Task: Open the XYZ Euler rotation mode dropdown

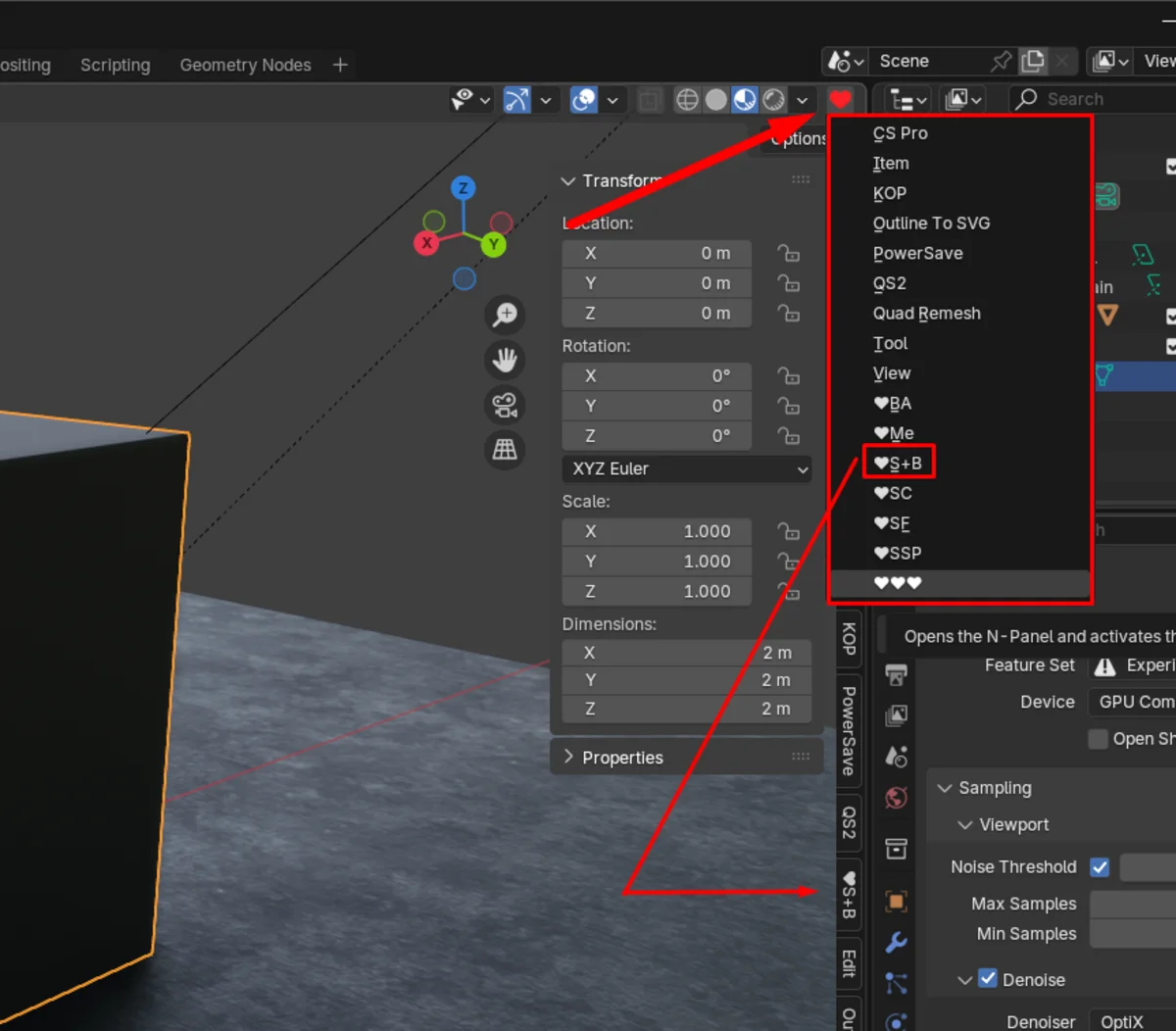Action: [x=686, y=469]
